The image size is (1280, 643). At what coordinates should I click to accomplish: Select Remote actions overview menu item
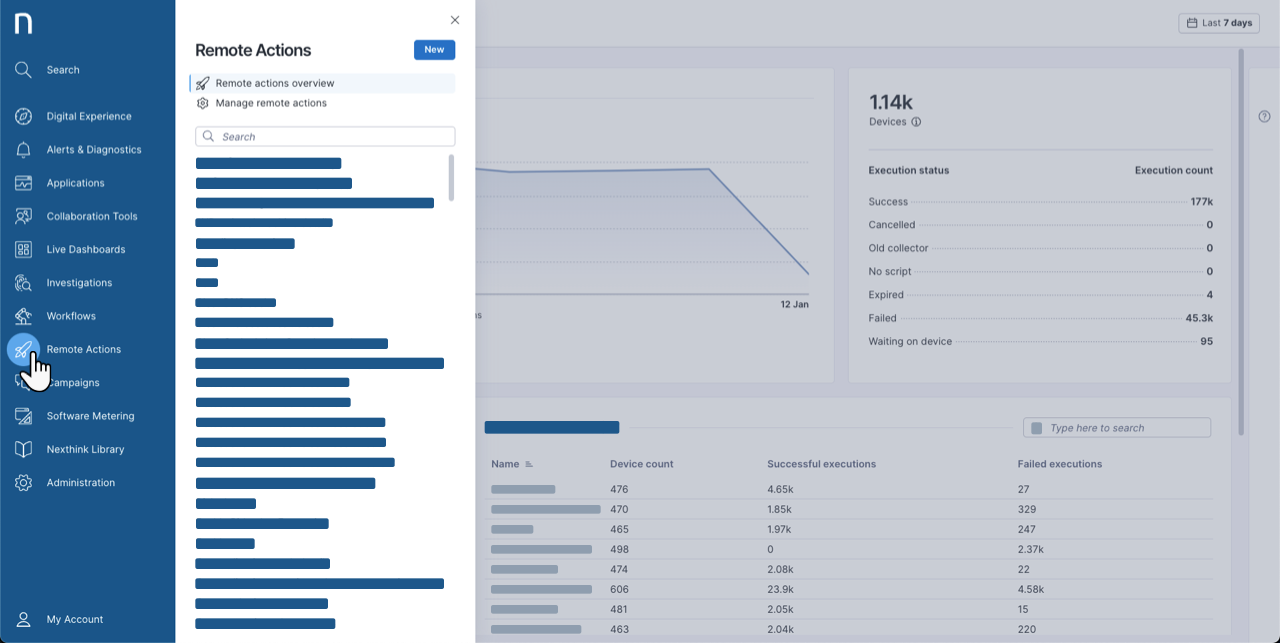pos(275,83)
